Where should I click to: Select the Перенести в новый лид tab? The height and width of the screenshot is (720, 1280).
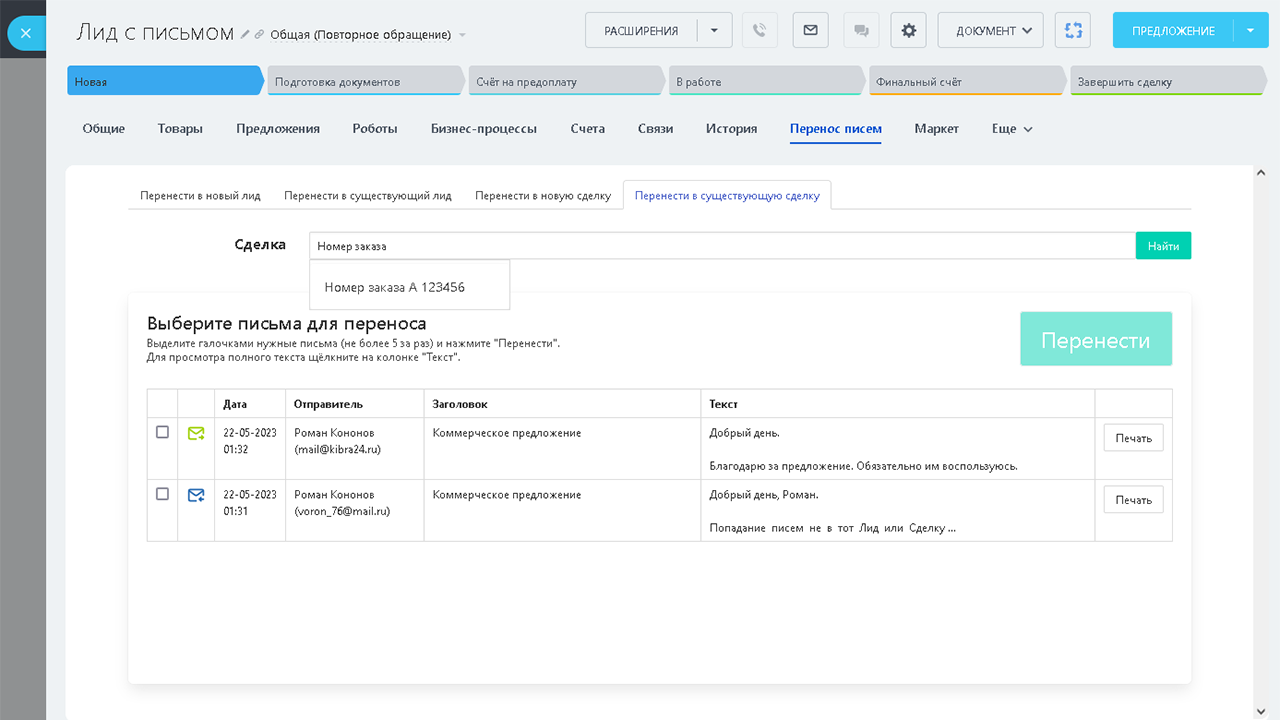click(200, 196)
